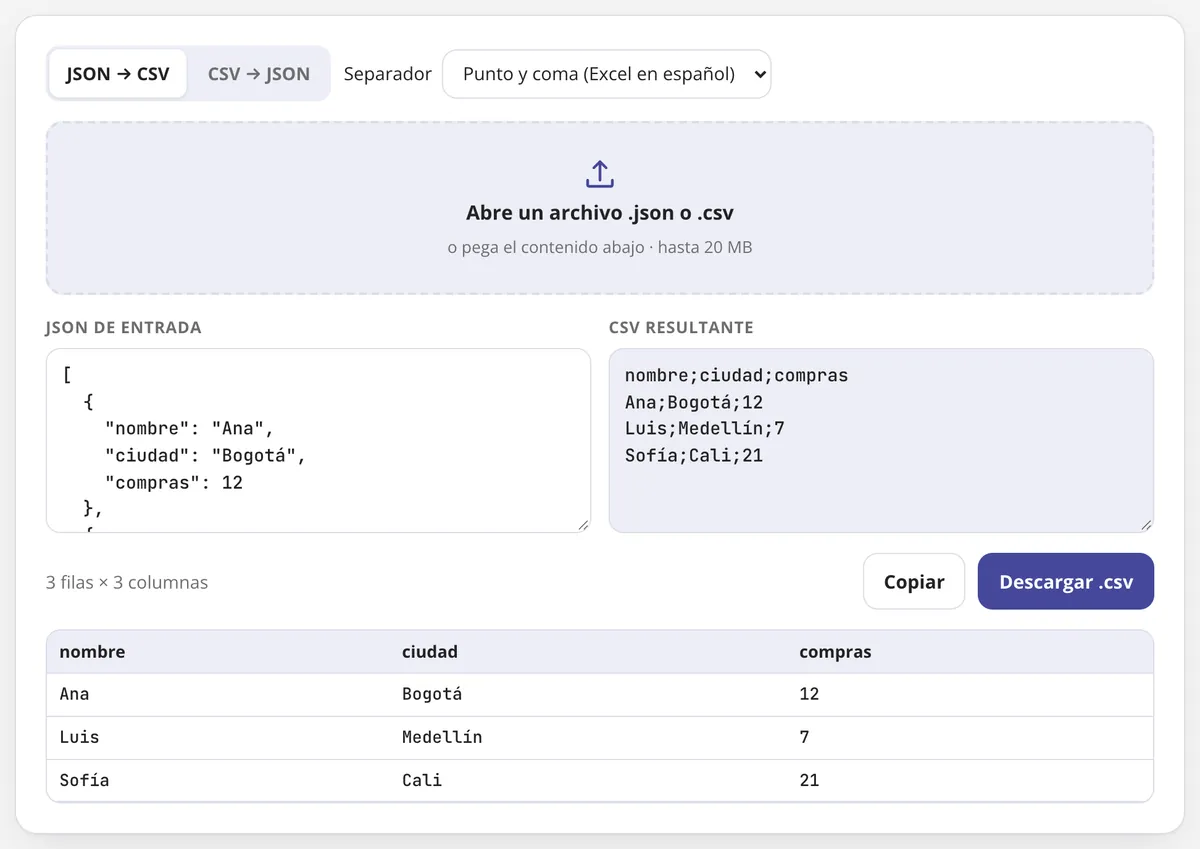
Task: Click the 'nombre;ciudad;compras' CSV line
Action: point(736,376)
